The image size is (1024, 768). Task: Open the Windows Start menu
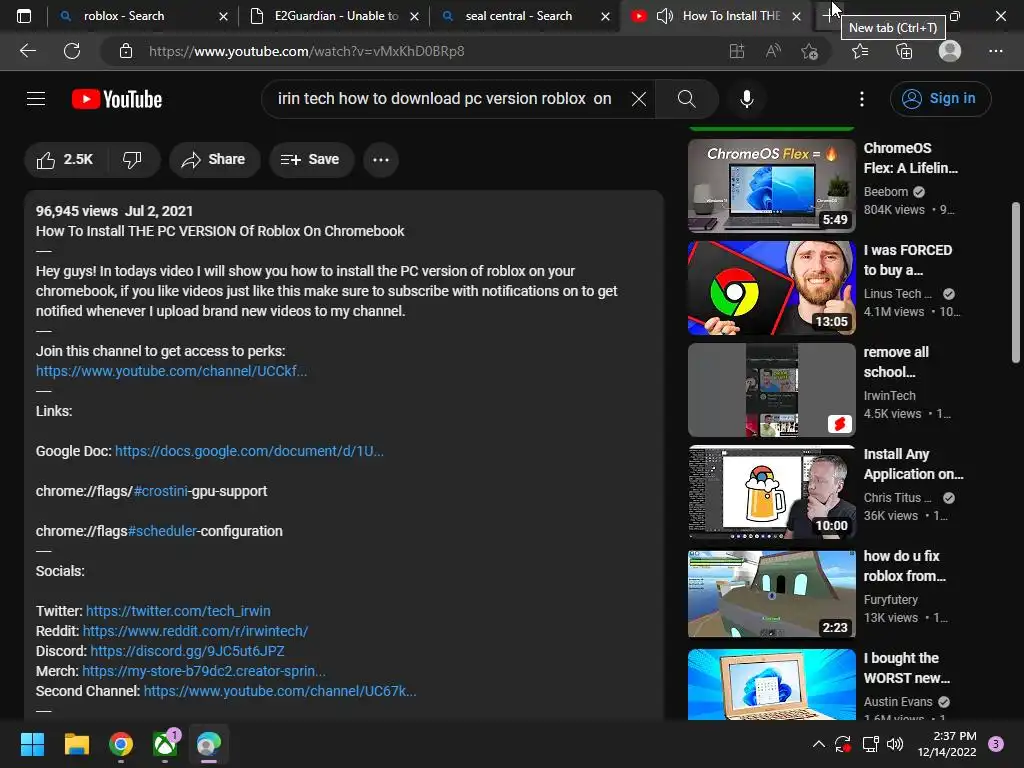[32, 744]
